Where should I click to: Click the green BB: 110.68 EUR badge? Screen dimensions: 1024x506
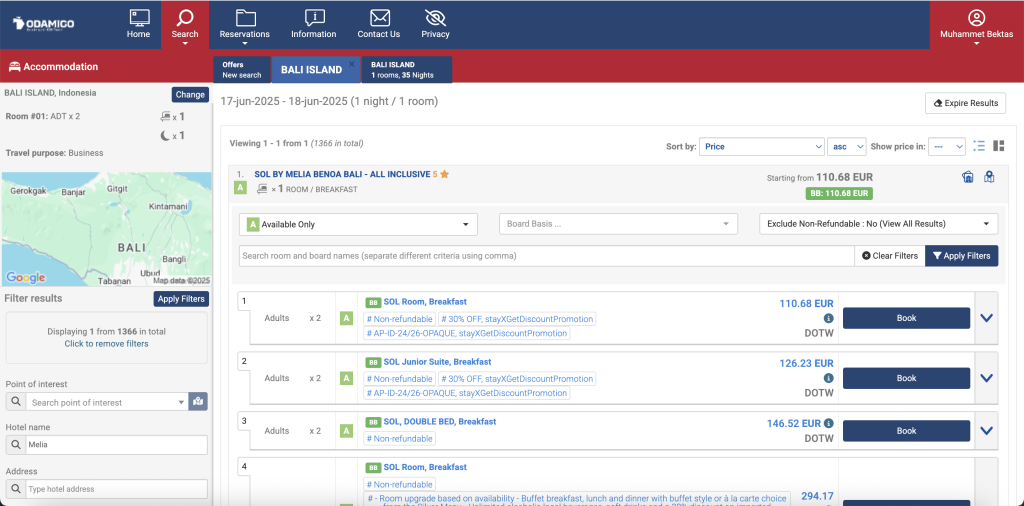click(839, 193)
